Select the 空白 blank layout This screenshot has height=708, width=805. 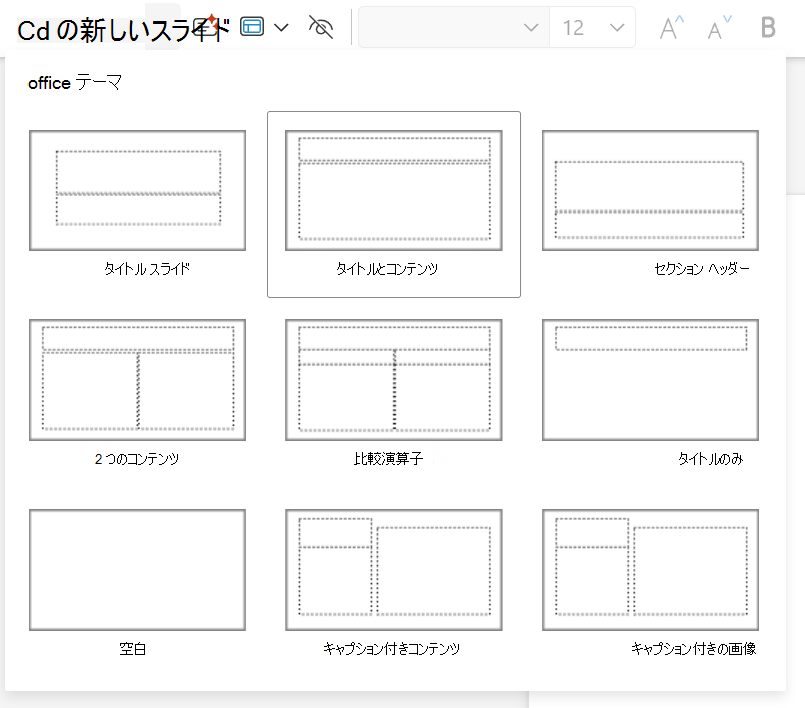137,570
